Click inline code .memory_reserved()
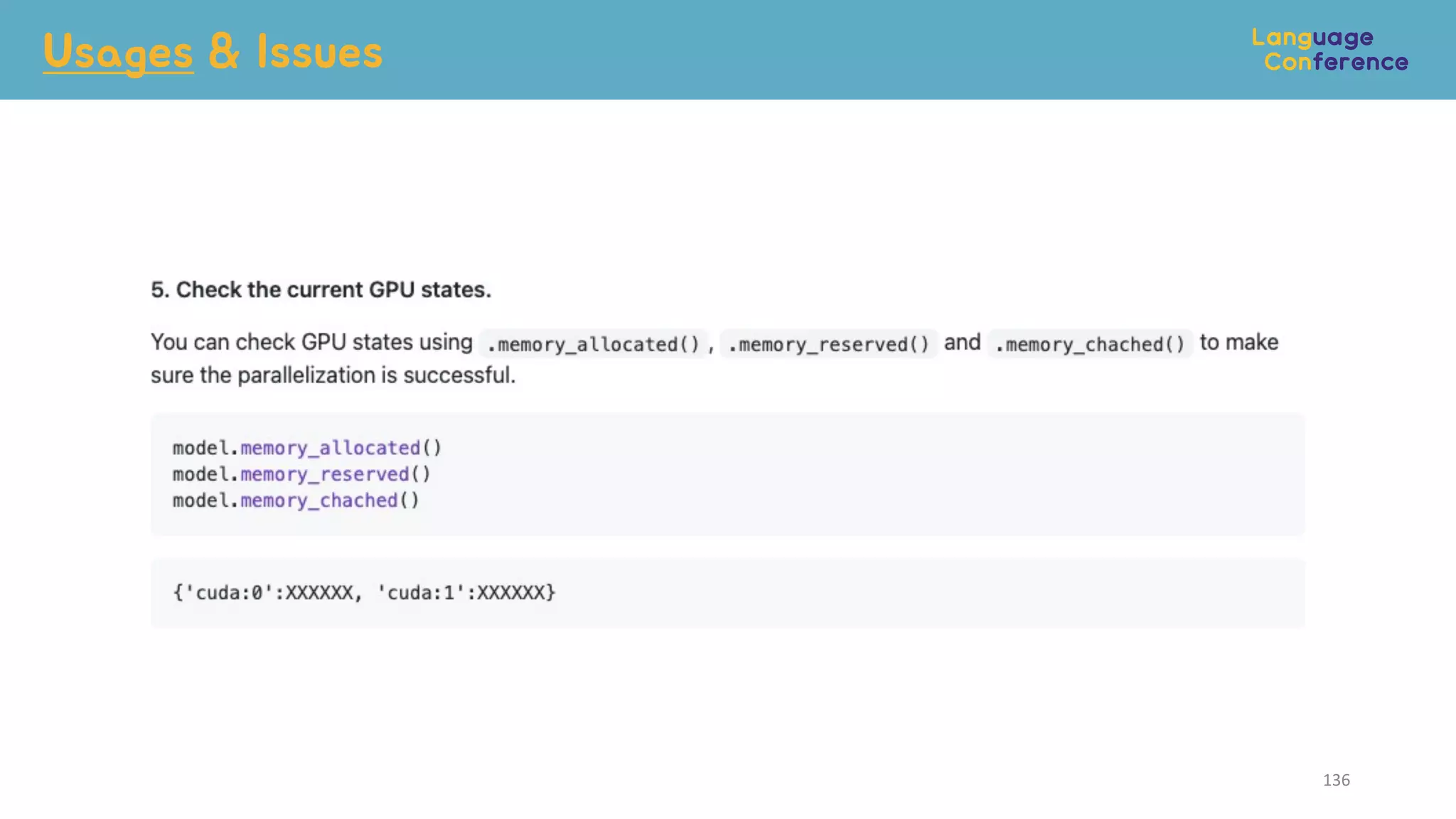 tap(829, 344)
